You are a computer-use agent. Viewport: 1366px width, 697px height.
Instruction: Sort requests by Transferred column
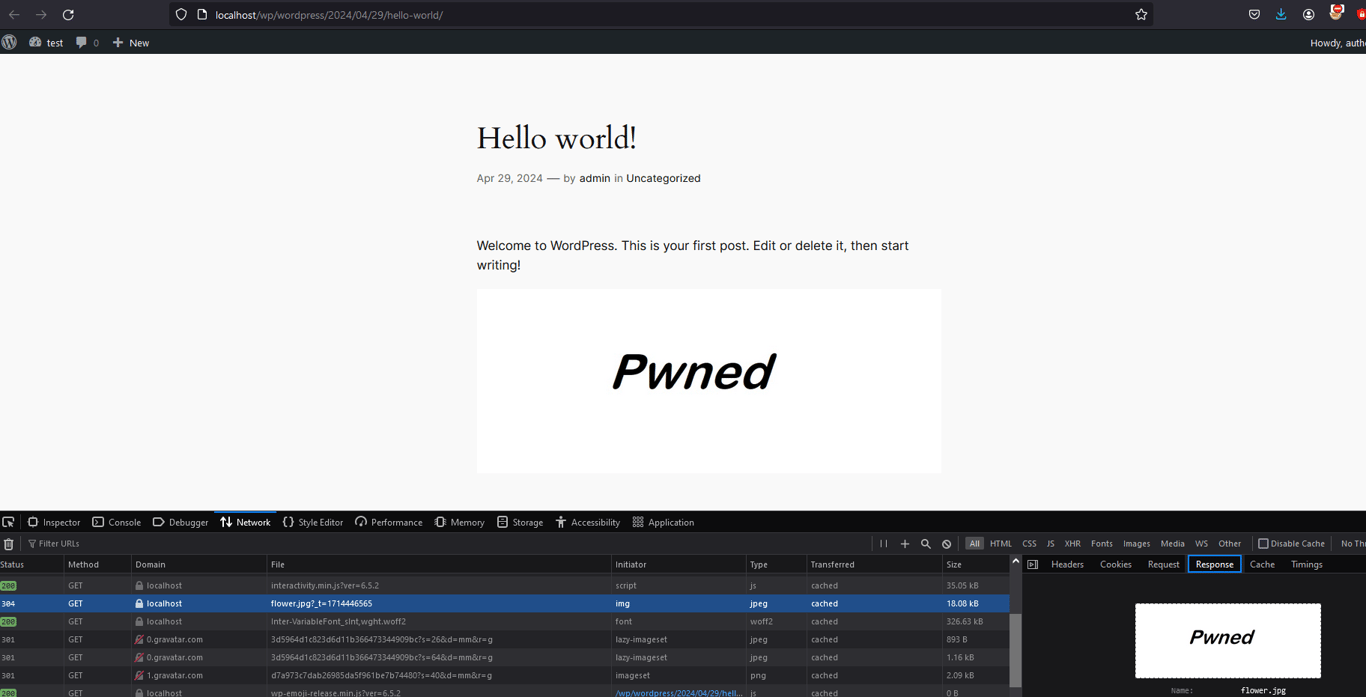pos(873,565)
